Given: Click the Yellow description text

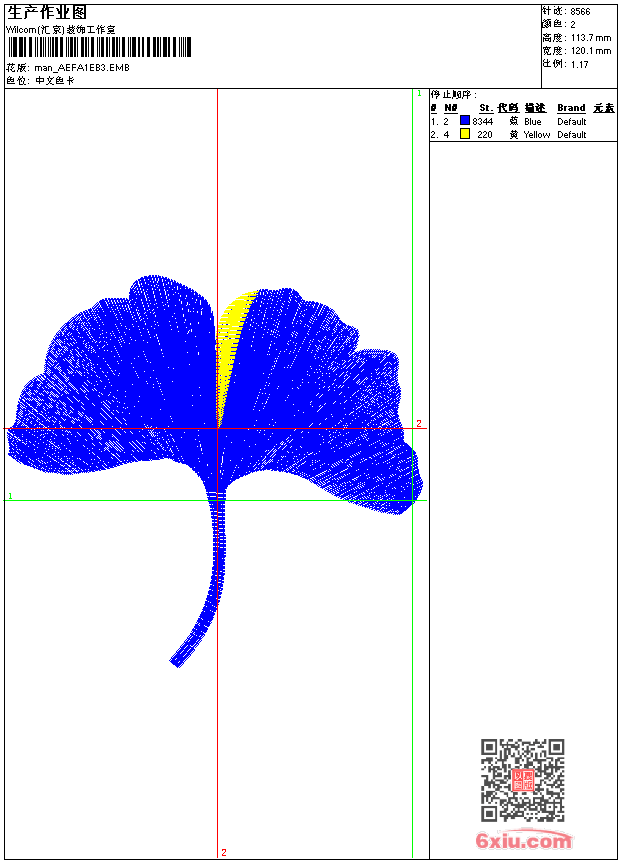Looking at the screenshot, I should 537,135.
